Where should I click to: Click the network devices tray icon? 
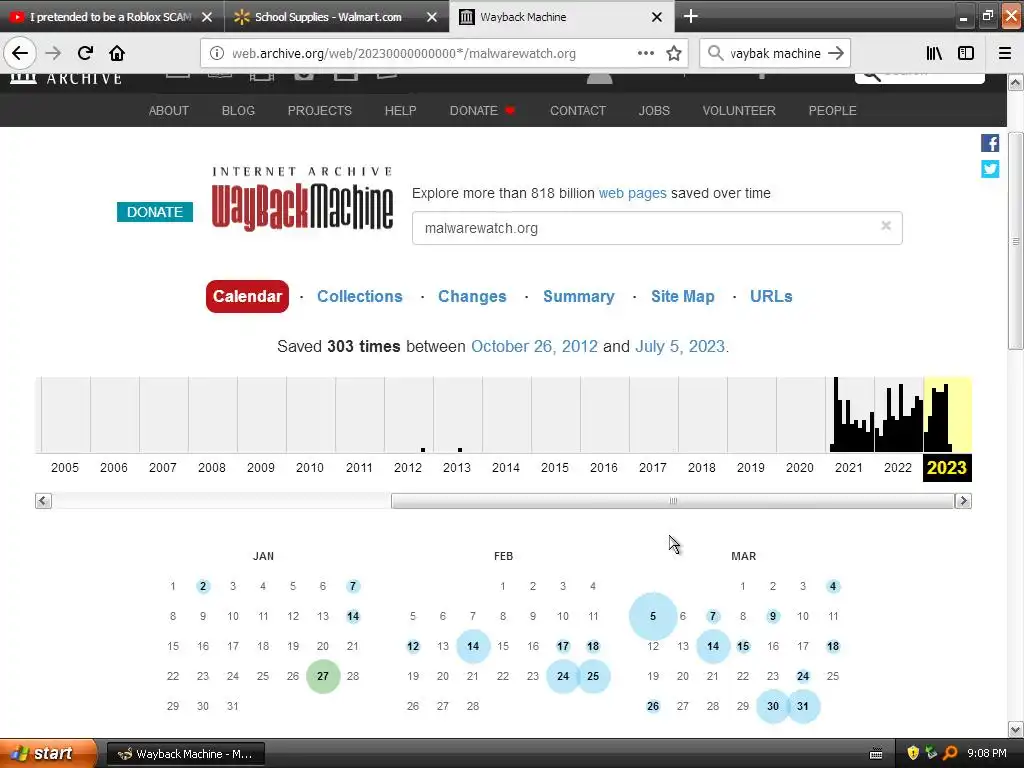[x=931, y=753]
